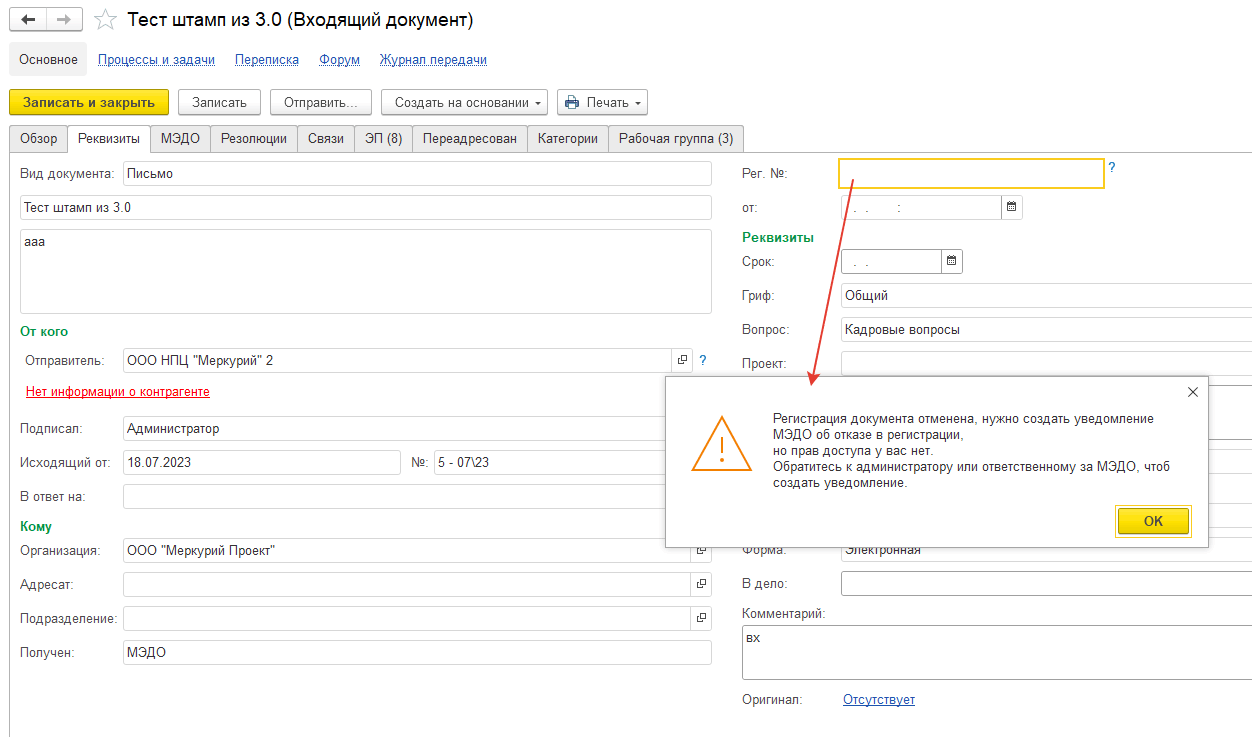Image resolution: width=1252 pixels, height=737 pixels.
Task: Click the back navigation arrow
Action: coord(28,20)
